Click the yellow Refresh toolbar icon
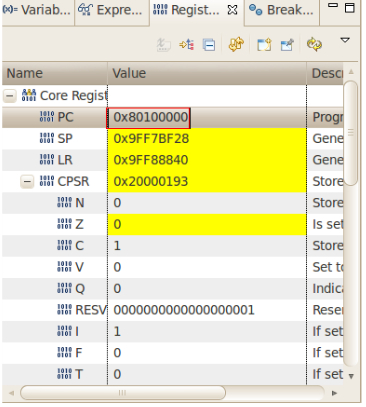Image resolution: width=366 pixels, height=407 pixels. (x=314, y=44)
